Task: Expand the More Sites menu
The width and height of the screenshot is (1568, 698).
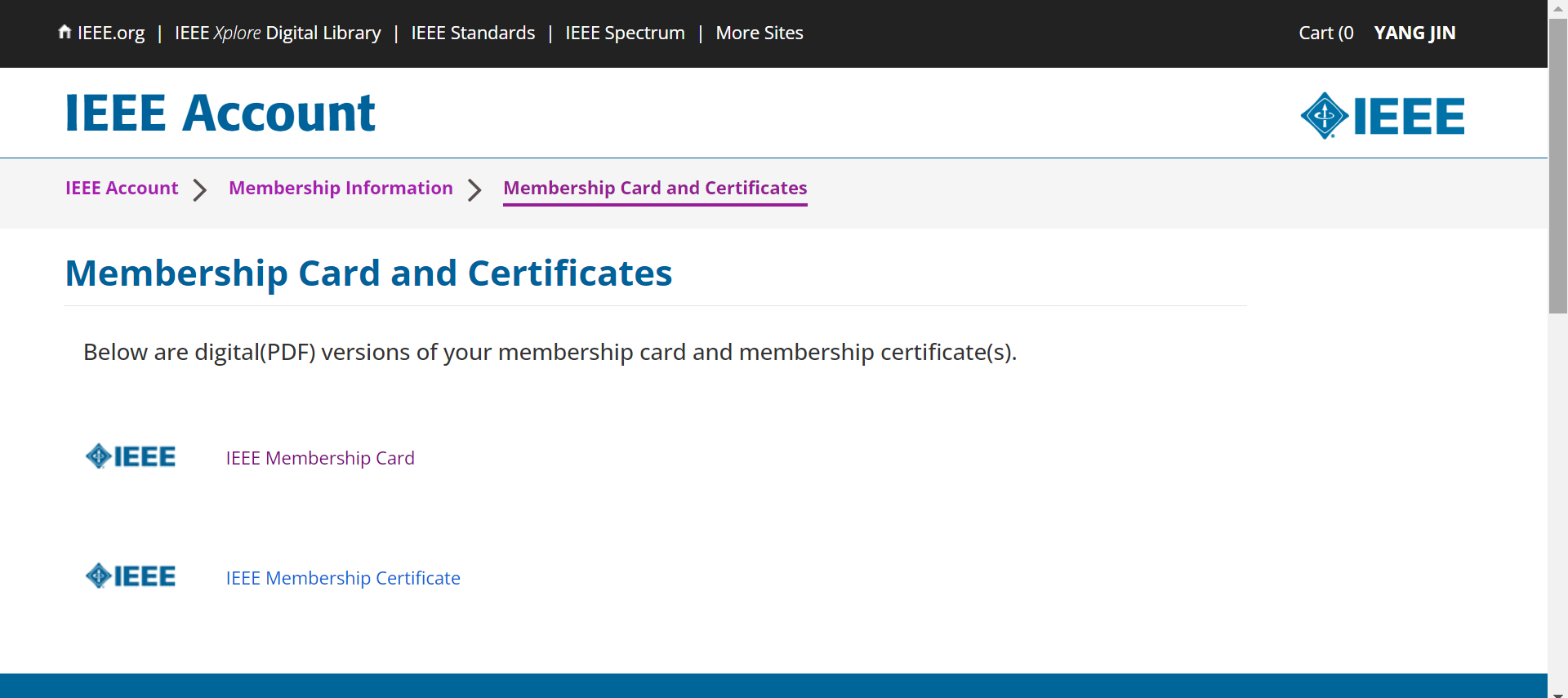Action: click(759, 33)
